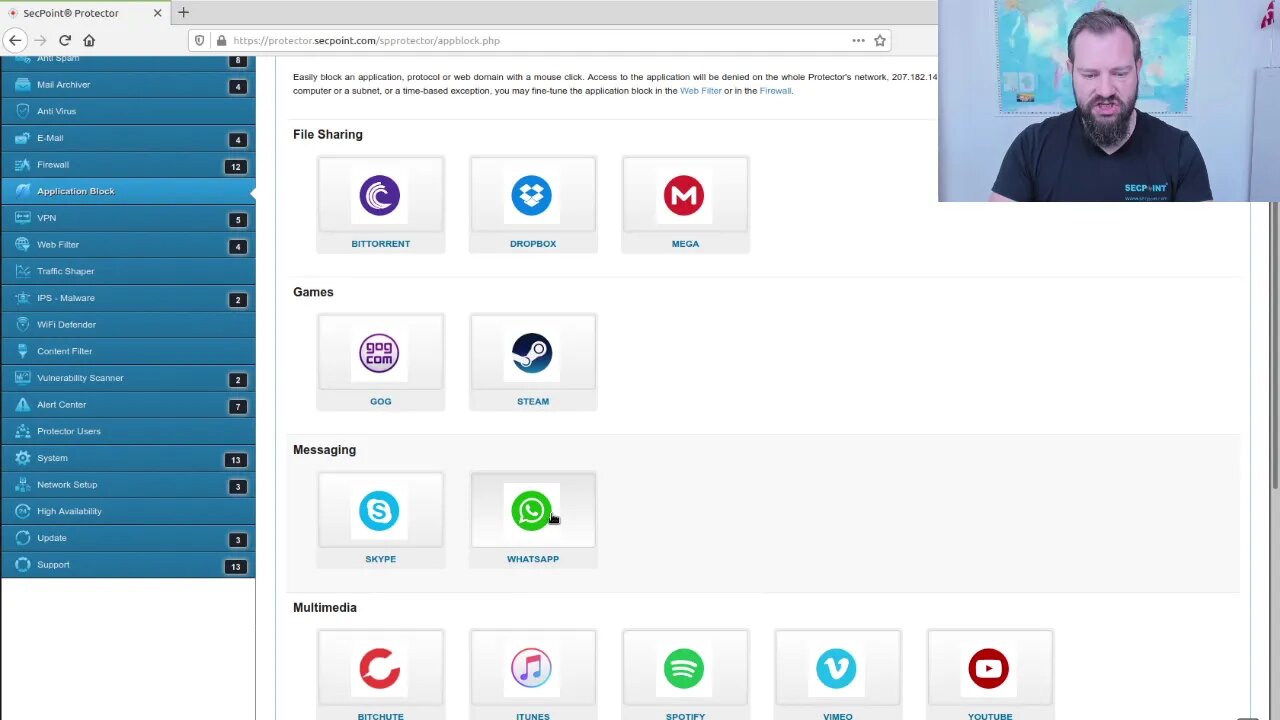Open Mail Archiver in sidebar
1280x720 pixels.
click(x=127, y=85)
